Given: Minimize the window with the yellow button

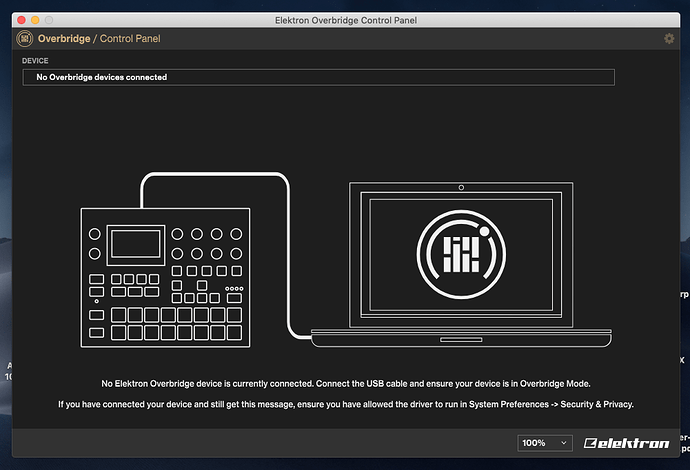Looking at the screenshot, I should coord(34,20).
